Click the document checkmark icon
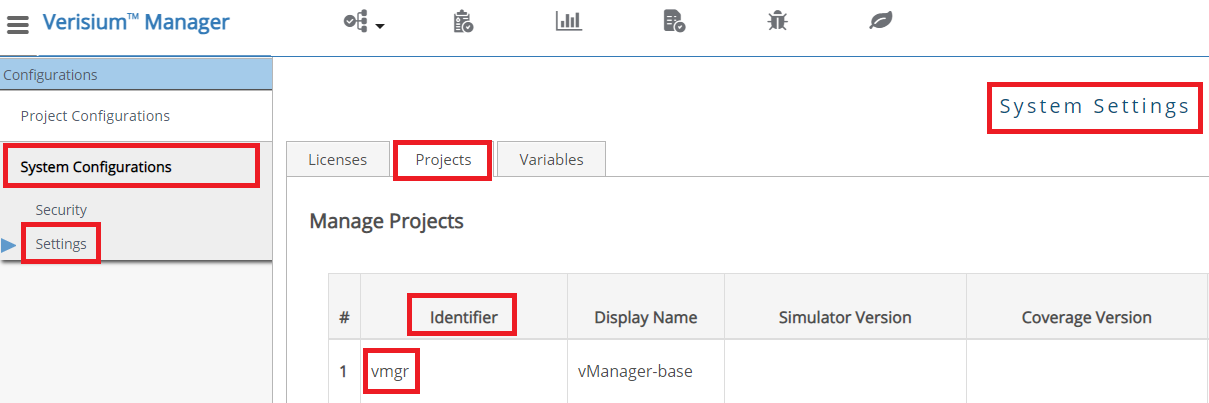The width and height of the screenshot is (1209, 403). [674, 21]
